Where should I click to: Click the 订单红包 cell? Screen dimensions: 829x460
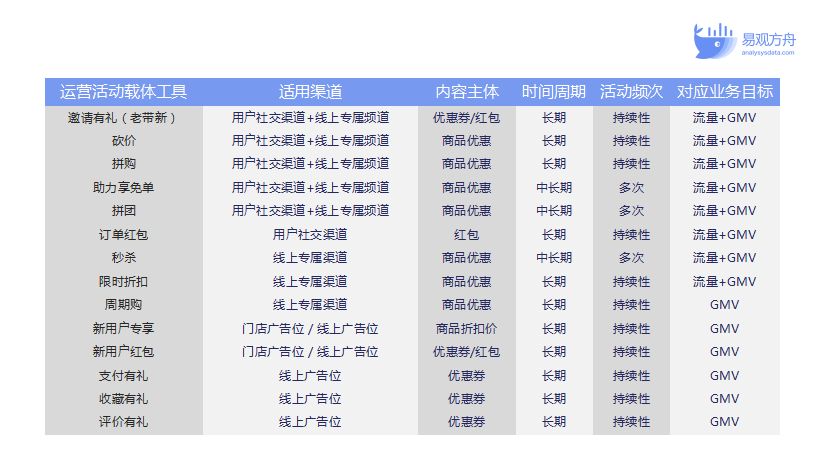coord(123,235)
